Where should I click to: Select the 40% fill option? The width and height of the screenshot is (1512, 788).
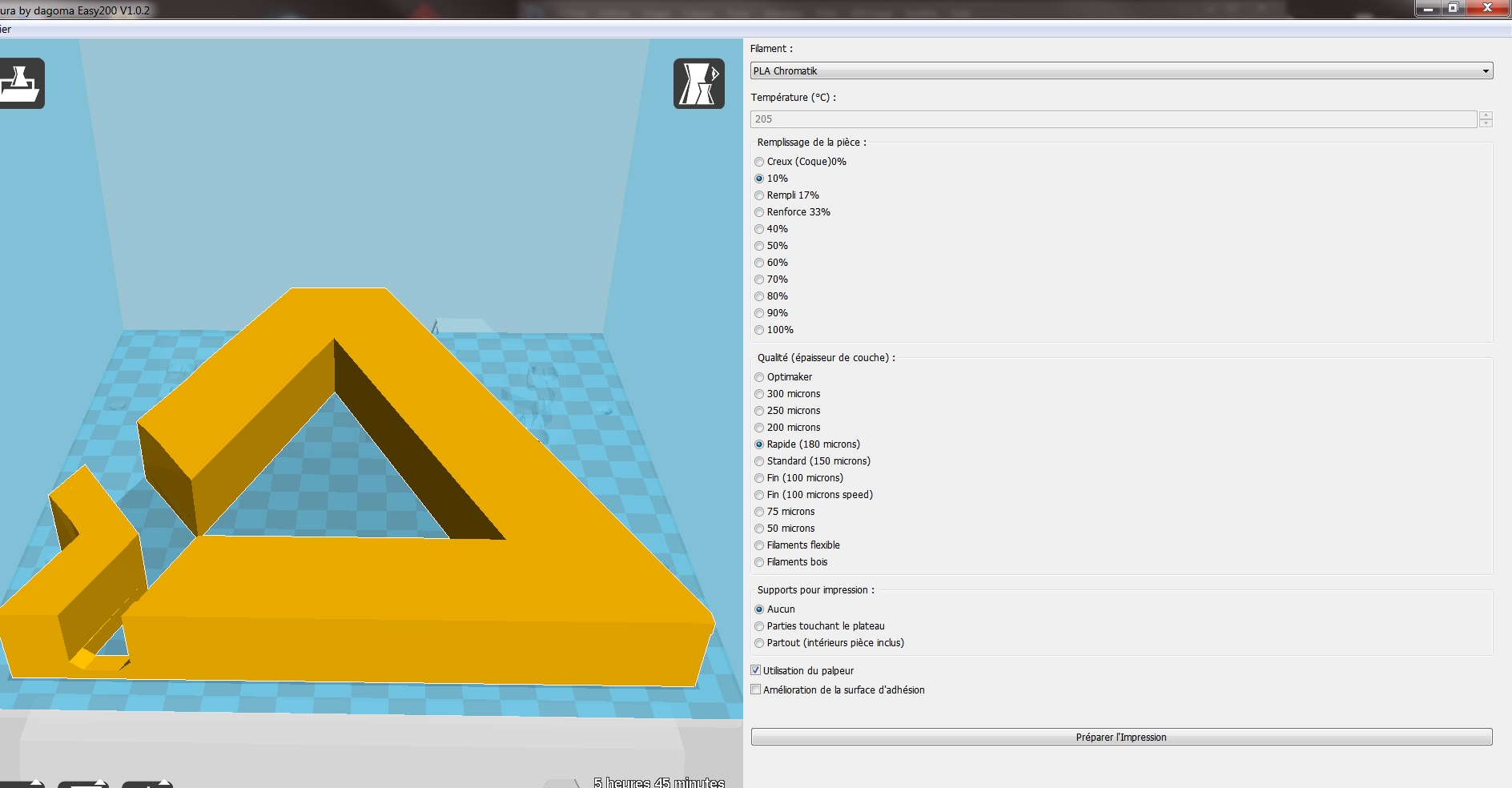[x=771, y=229]
